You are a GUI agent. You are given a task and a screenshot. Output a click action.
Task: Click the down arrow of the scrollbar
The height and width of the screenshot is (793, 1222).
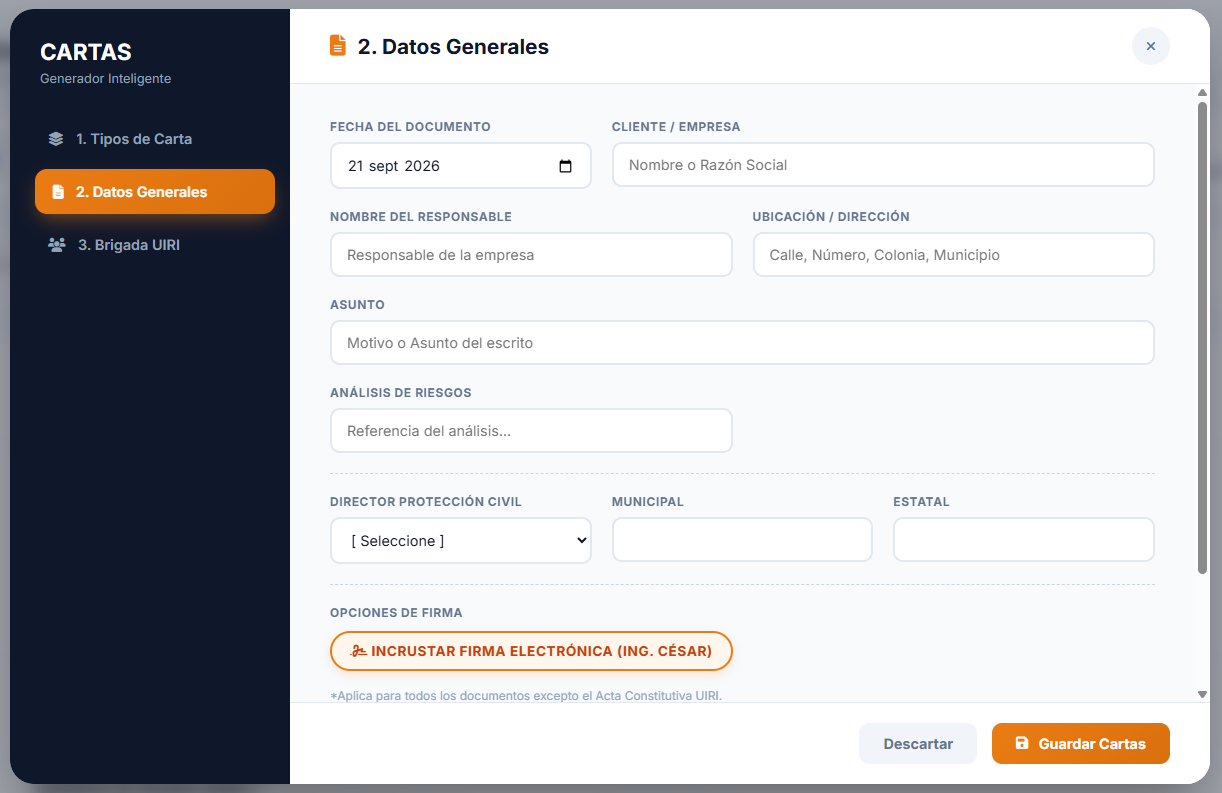[1203, 694]
